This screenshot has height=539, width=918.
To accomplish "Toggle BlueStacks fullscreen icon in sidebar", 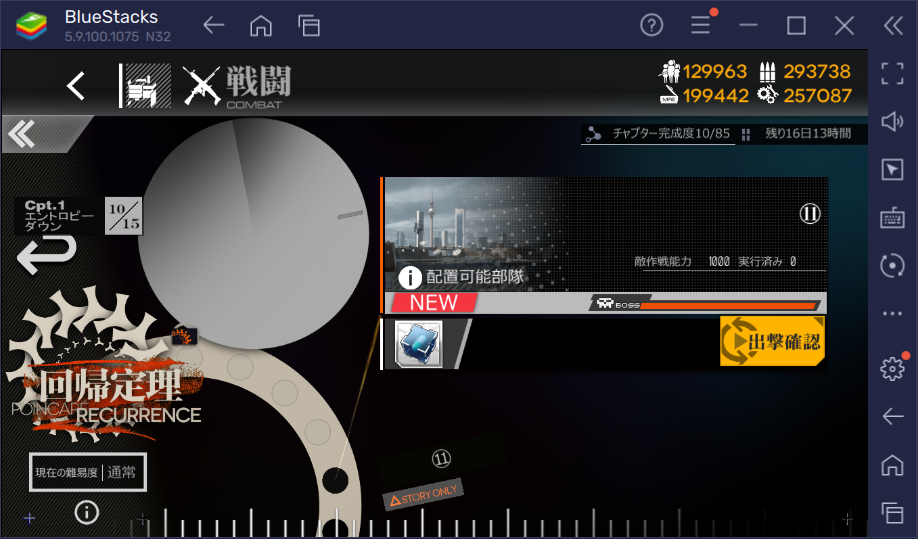I will pos(891,72).
